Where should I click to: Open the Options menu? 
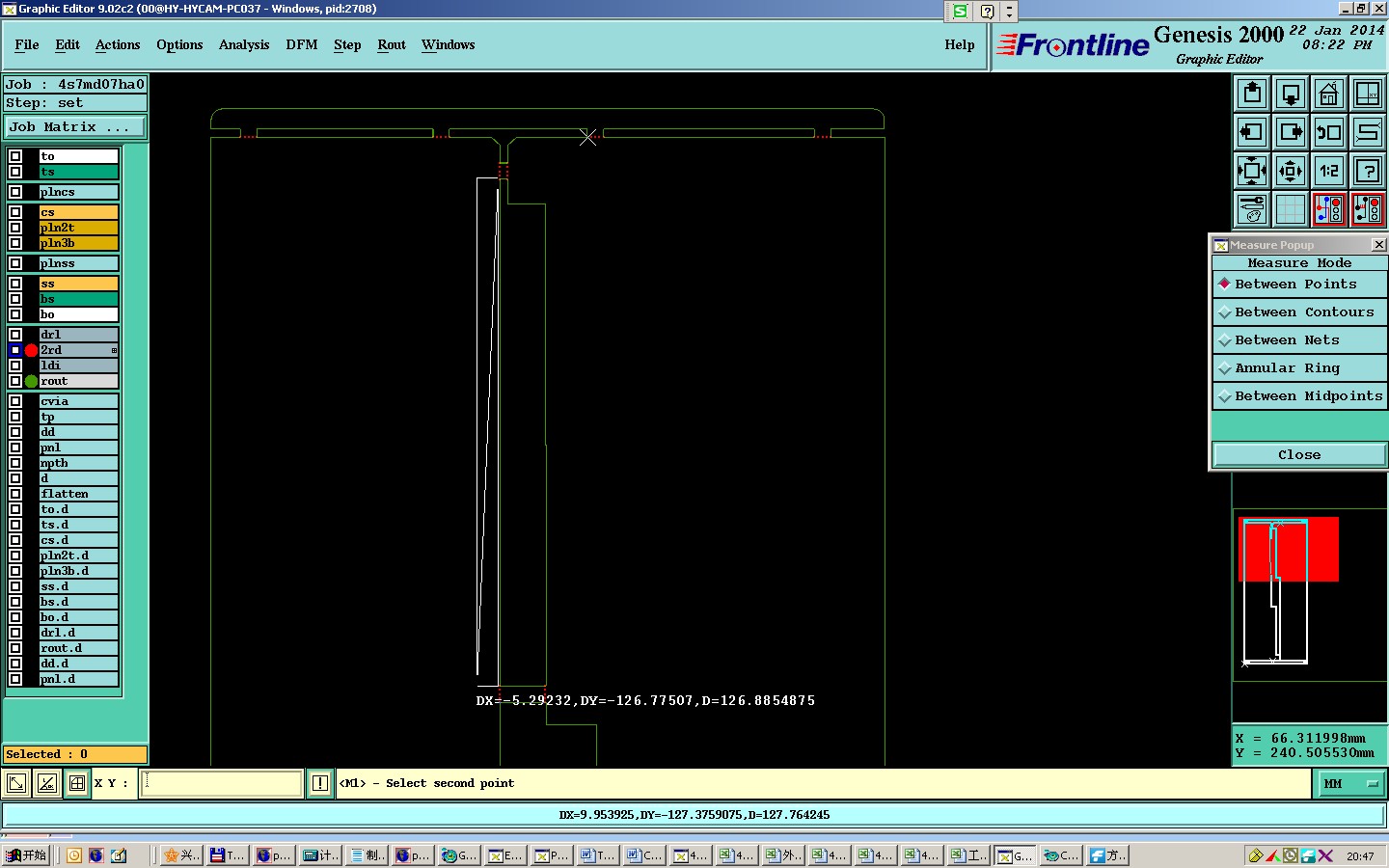[x=179, y=45]
